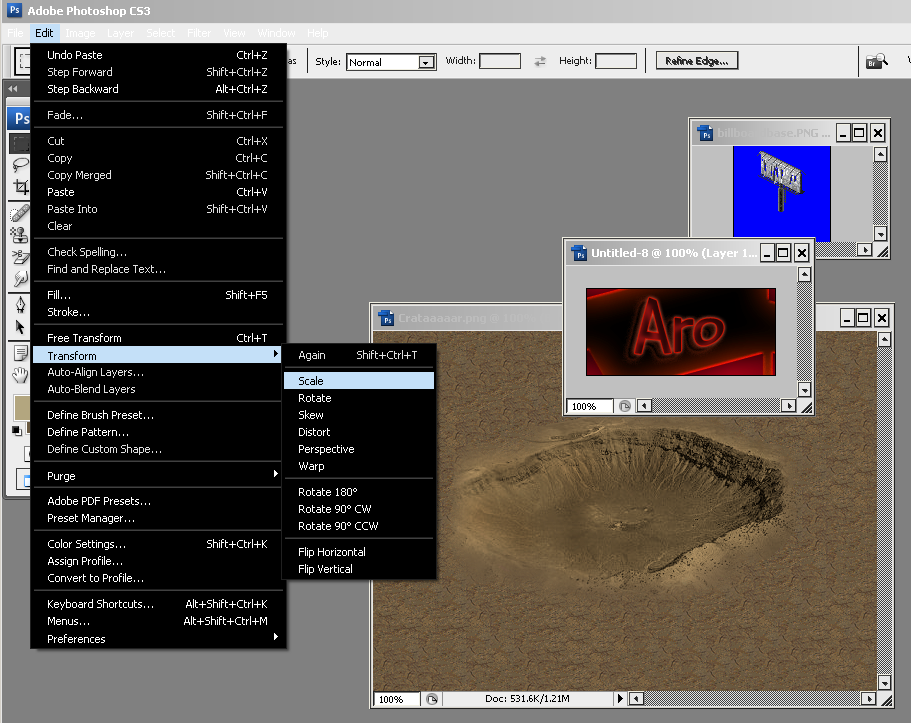Screen dimensions: 911x723
Task: Click the scroll-right arrow in Untitled-8 window
Action: 788,406
